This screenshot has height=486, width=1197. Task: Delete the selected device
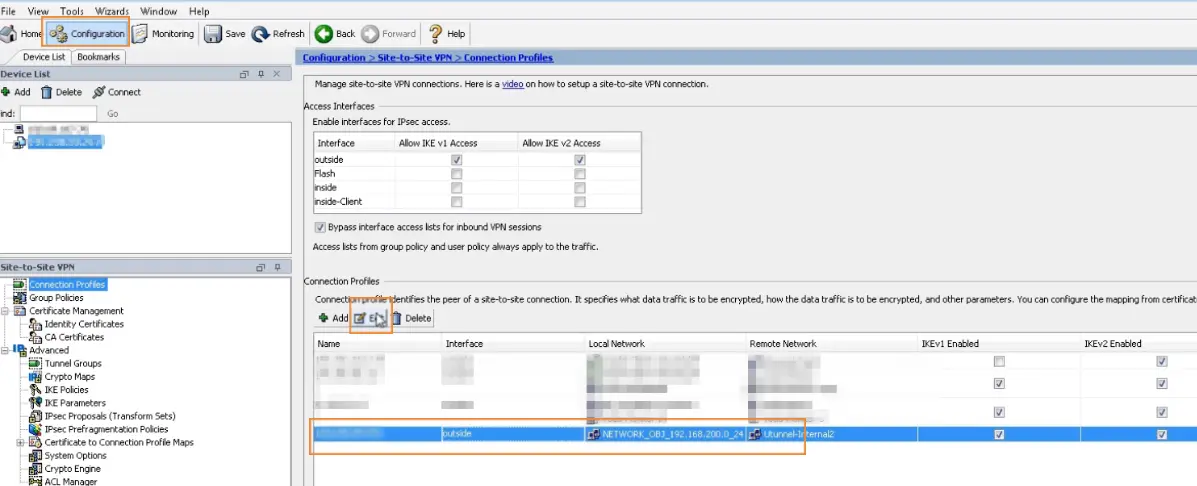click(x=61, y=92)
